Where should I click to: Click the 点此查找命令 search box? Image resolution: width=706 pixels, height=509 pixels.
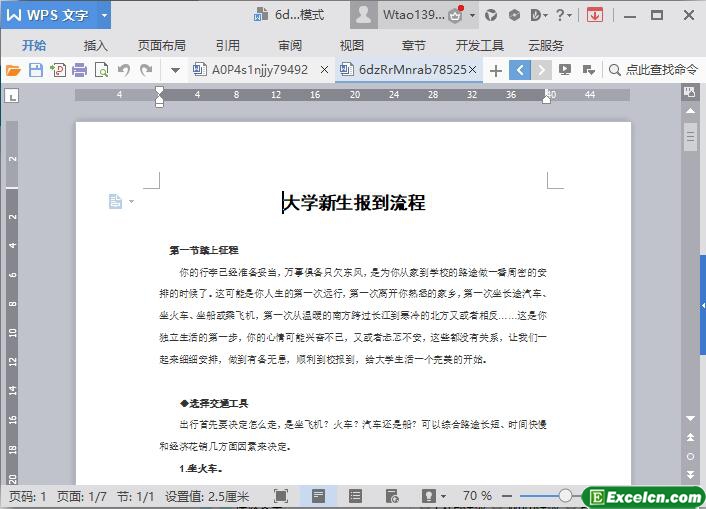pos(654,70)
